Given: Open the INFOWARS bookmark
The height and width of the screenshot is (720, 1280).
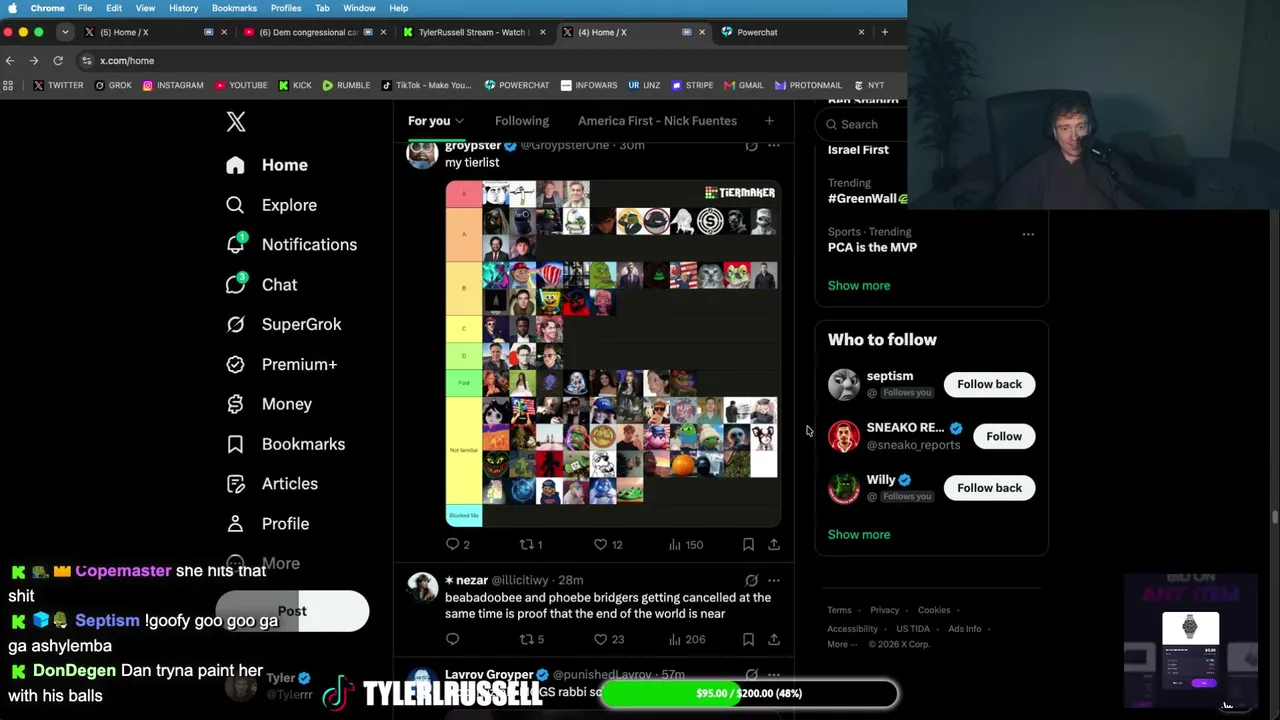Looking at the screenshot, I should coord(589,85).
